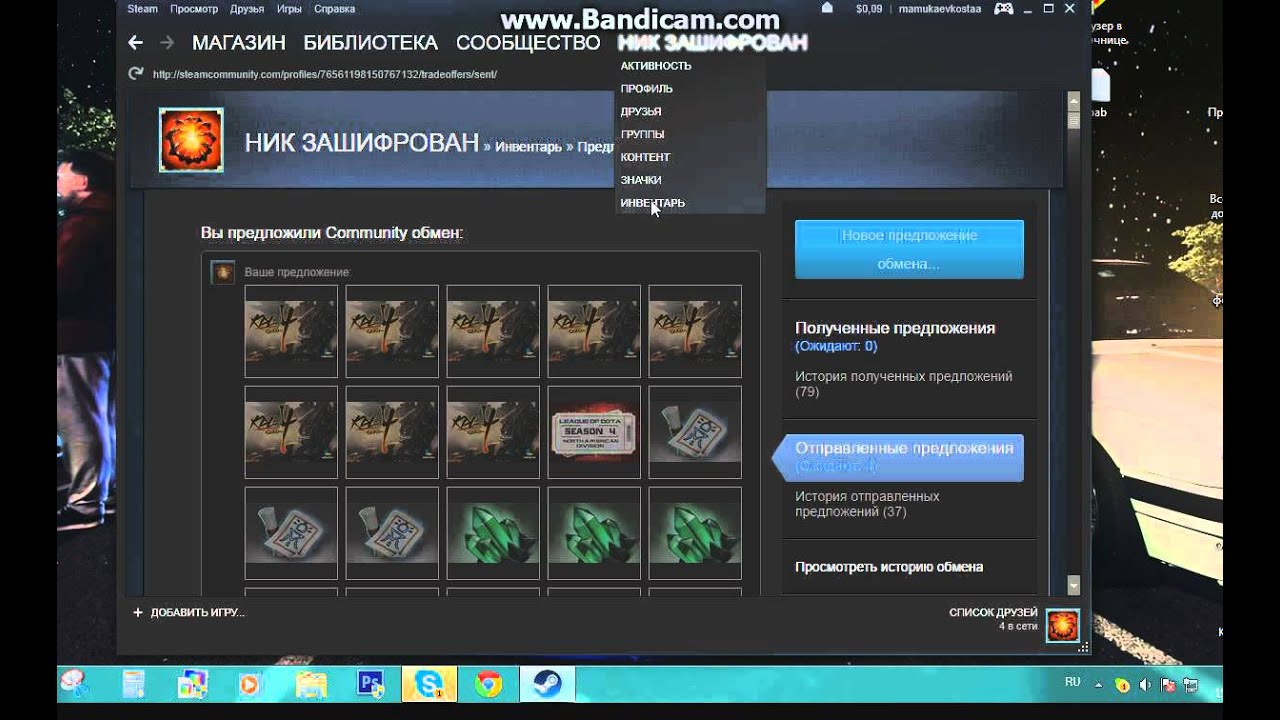
Task: Open the Друзья menu in the top menu bar
Action: point(247,9)
